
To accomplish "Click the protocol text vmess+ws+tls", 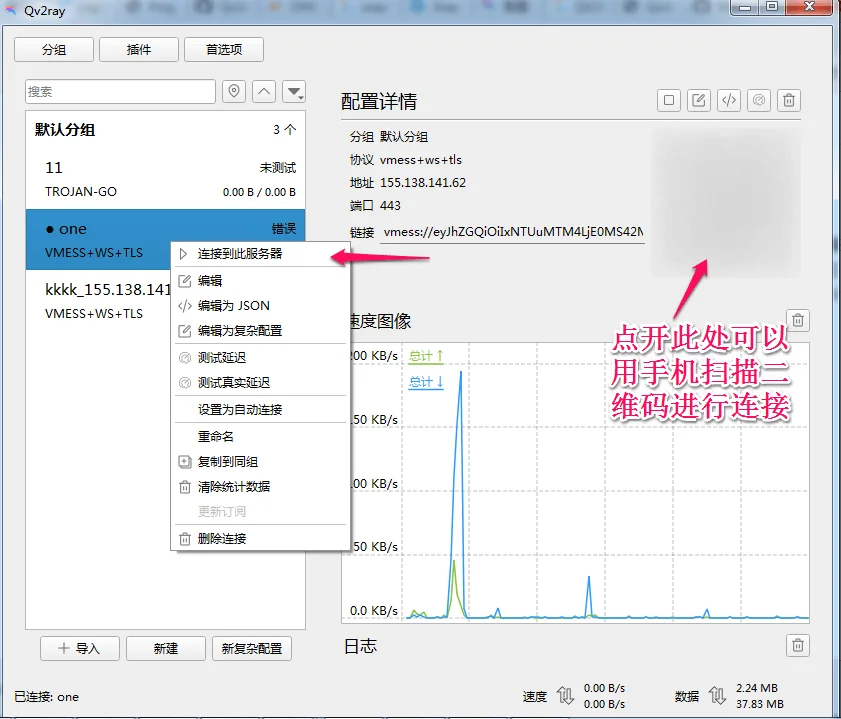I will [420, 160].
